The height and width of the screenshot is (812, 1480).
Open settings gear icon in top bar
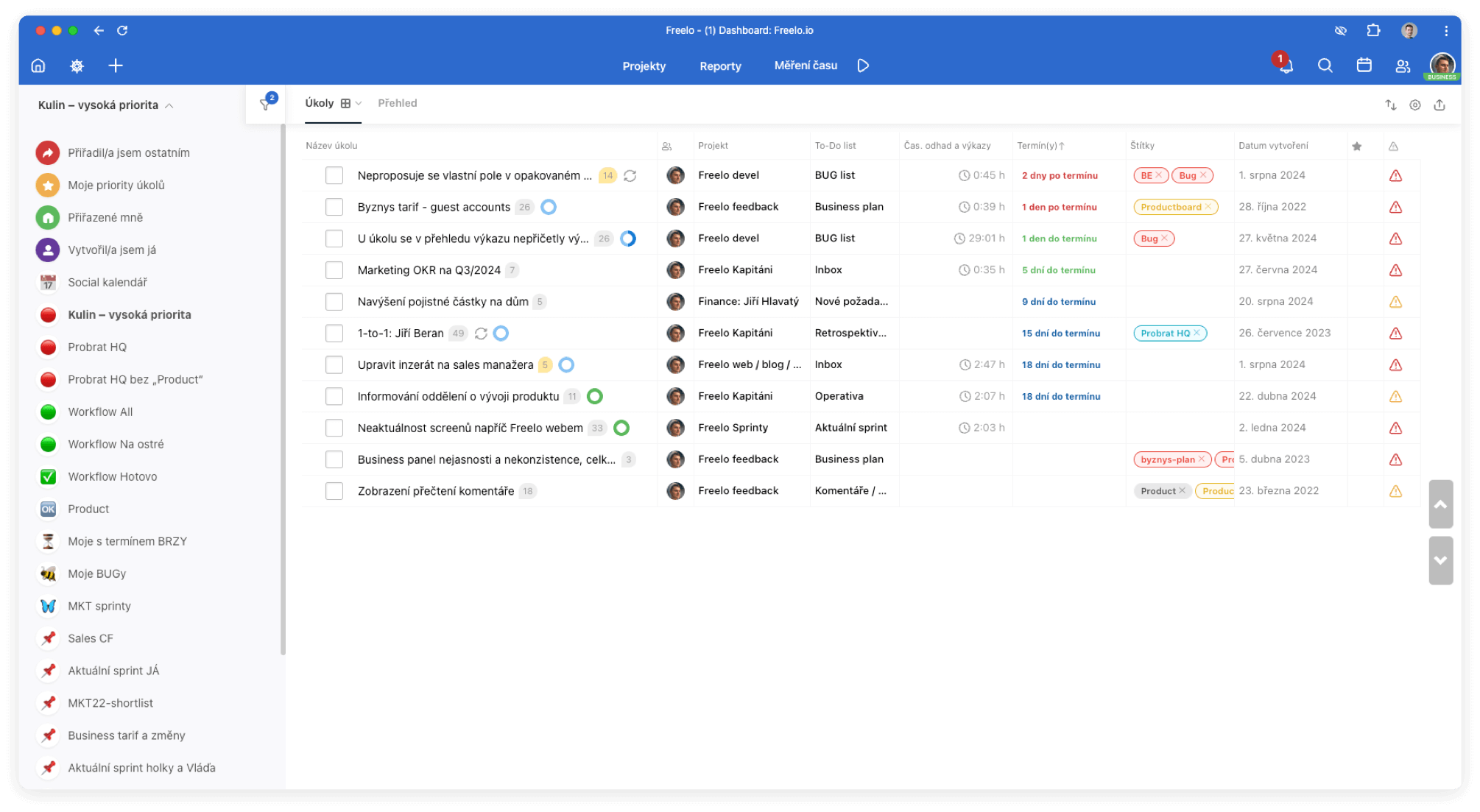point(77,66)
